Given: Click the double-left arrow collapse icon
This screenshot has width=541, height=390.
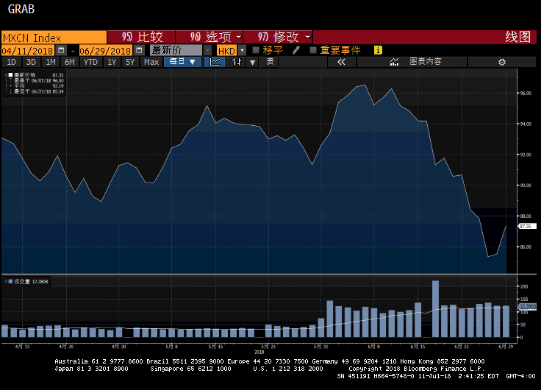Looking at the screenshot, I should coord(341,62).
